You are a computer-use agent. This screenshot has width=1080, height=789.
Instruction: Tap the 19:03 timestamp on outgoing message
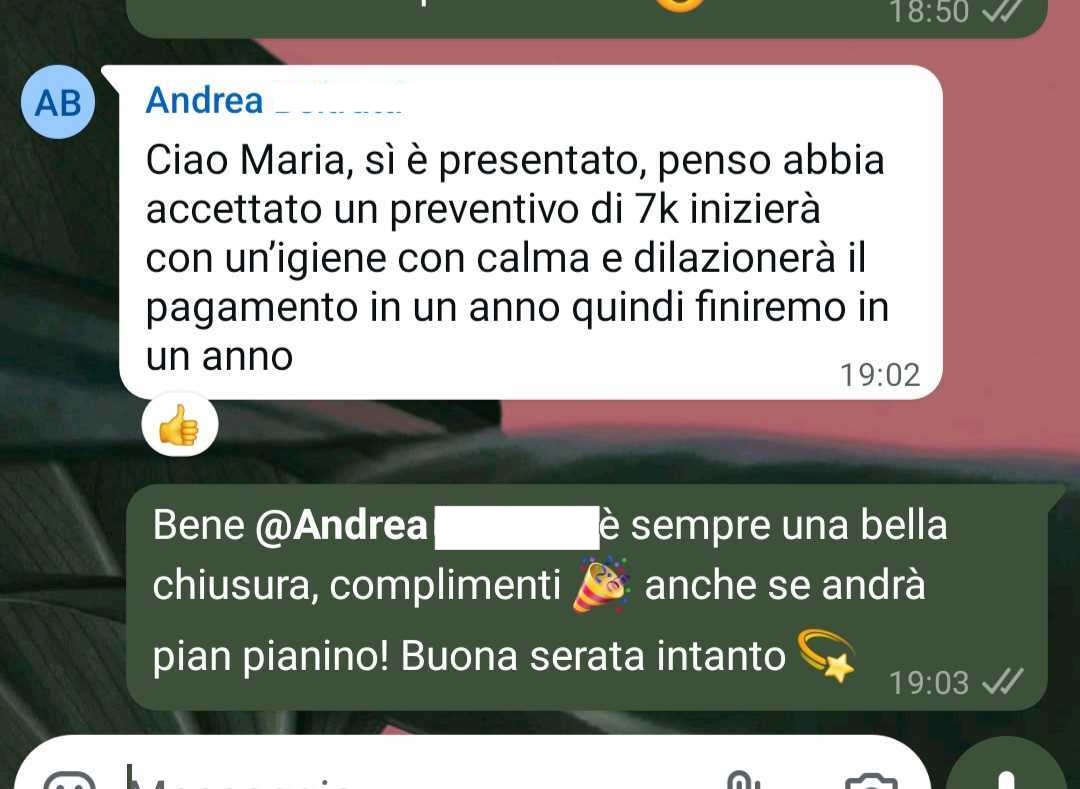pyautogui.click(x=928, y=682)
